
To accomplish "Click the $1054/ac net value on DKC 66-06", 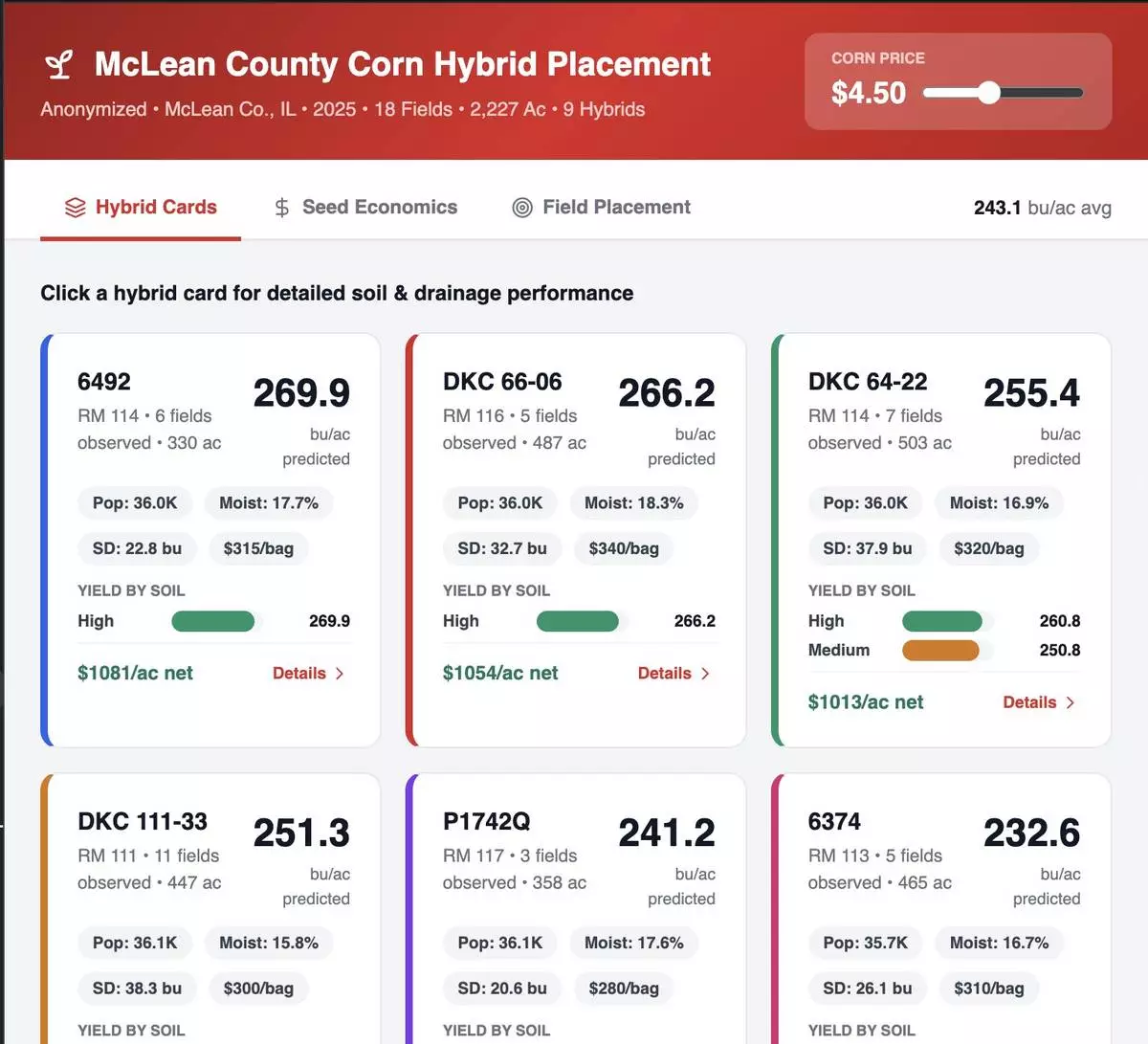I will pyautogui.click(x=501, y=673).
